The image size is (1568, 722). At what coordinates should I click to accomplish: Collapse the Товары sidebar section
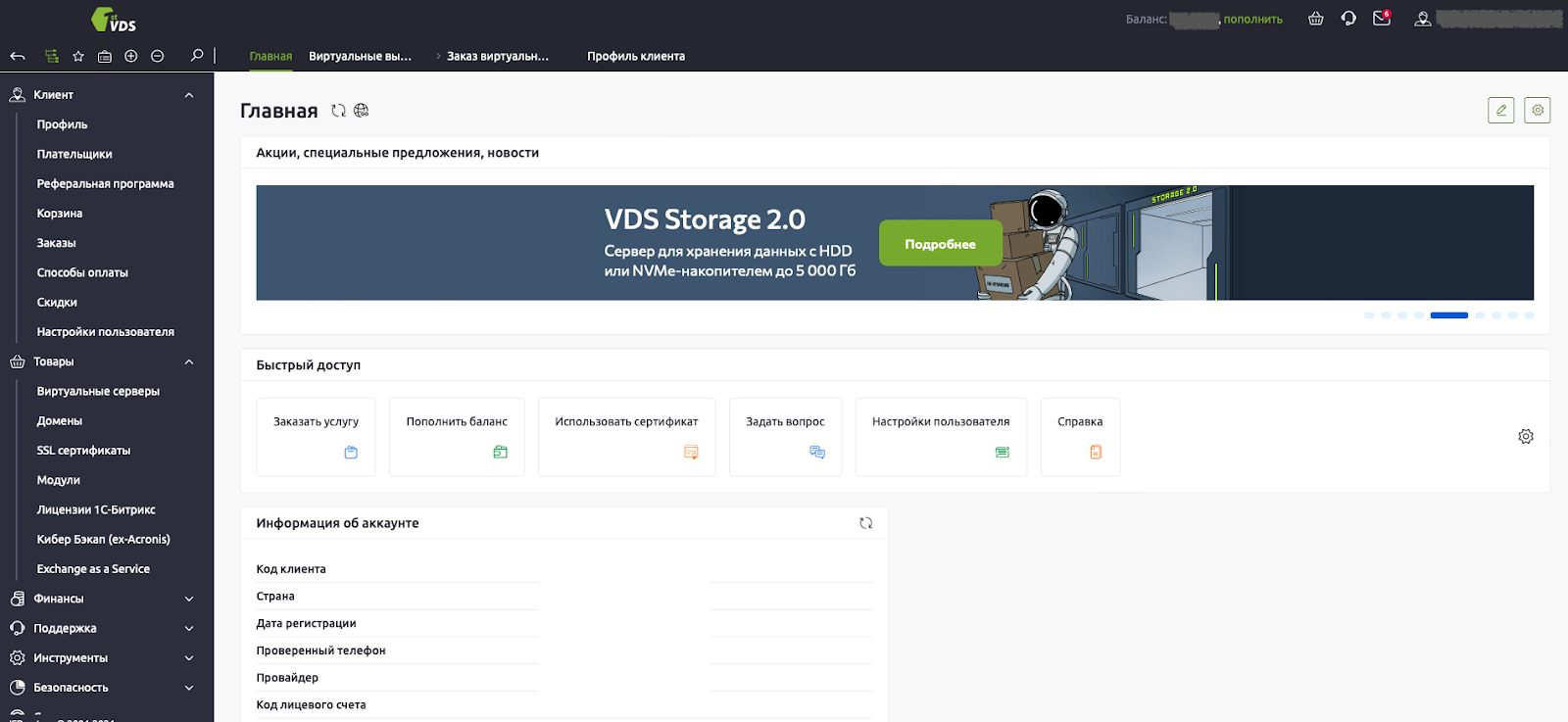[189, 361]
